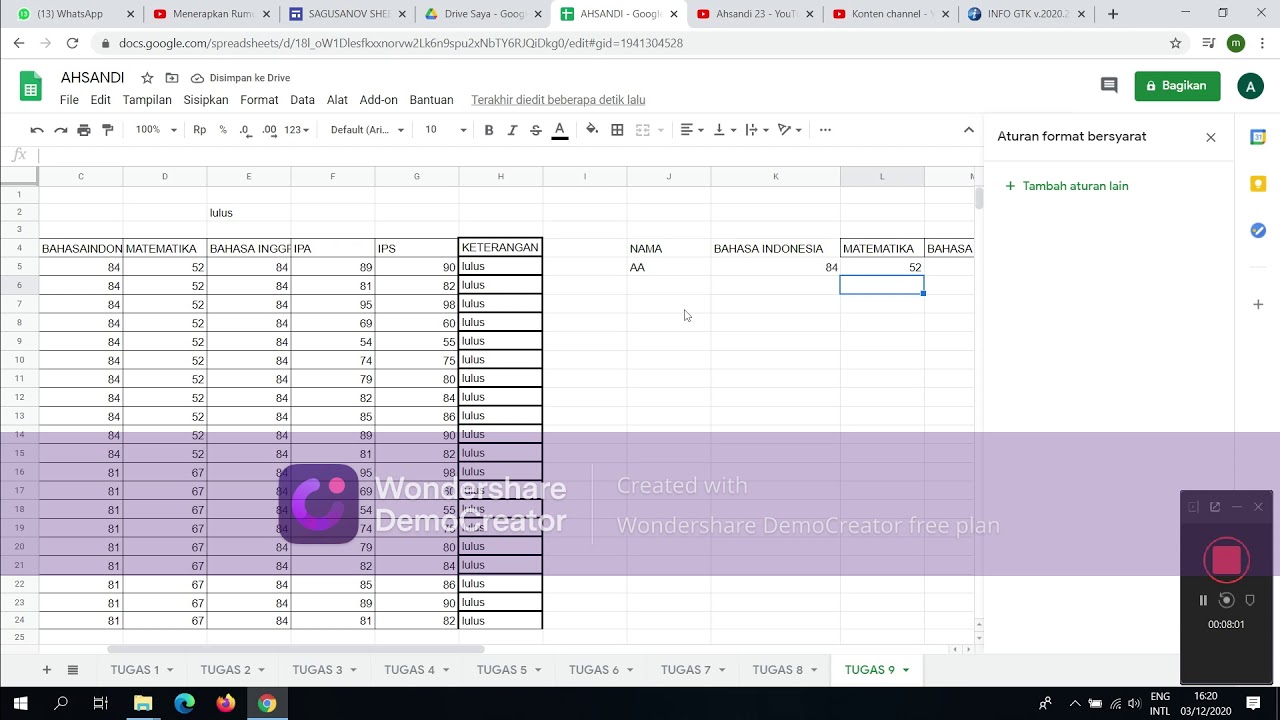Toggle bold formatting
The image size is (1280, 720).
489,130
